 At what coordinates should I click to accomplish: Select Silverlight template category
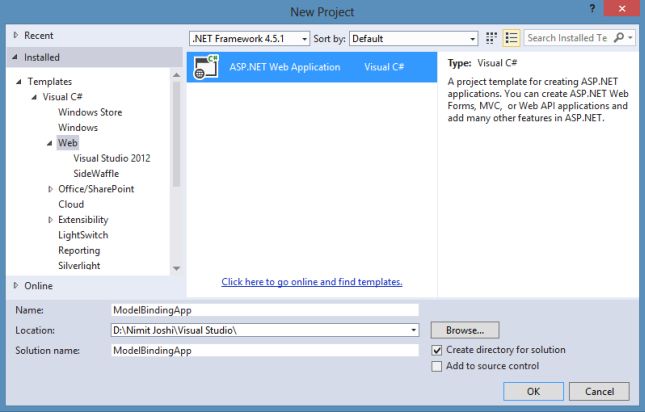pyautogui.click(x=79, y=266)
